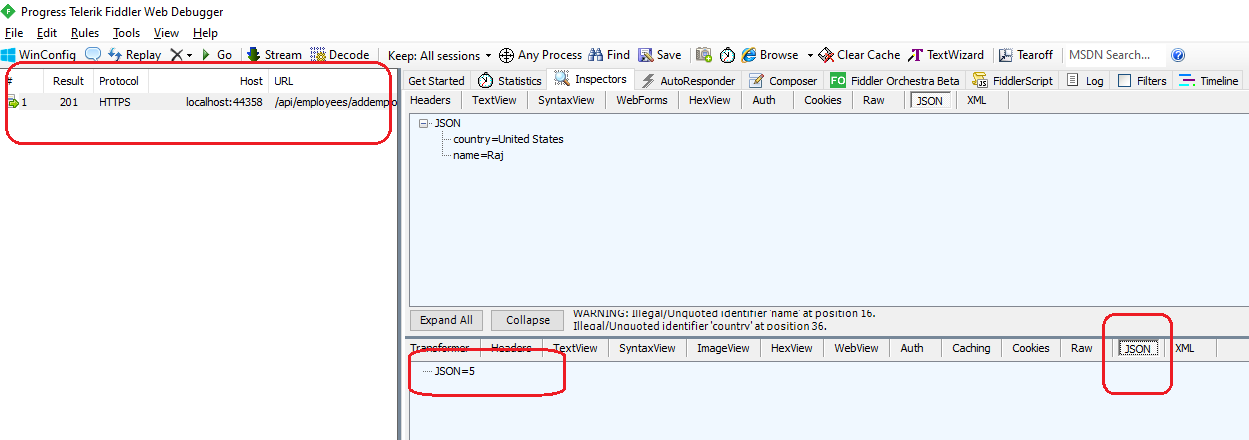Image resolution: width=1249 pixels, height=440 pixels.
Task: Click the Go resume button
Action: (x=216, y=55)
